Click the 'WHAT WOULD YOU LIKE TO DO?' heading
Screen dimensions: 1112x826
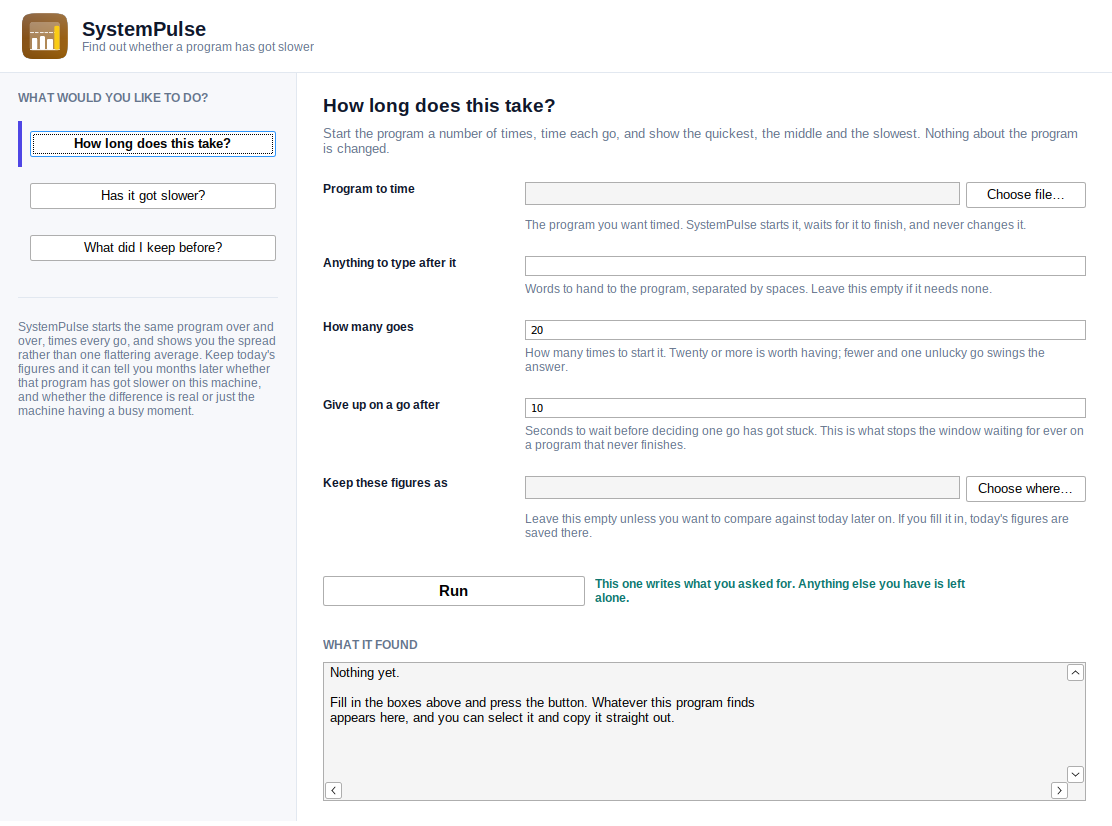(x=113, y=98)
